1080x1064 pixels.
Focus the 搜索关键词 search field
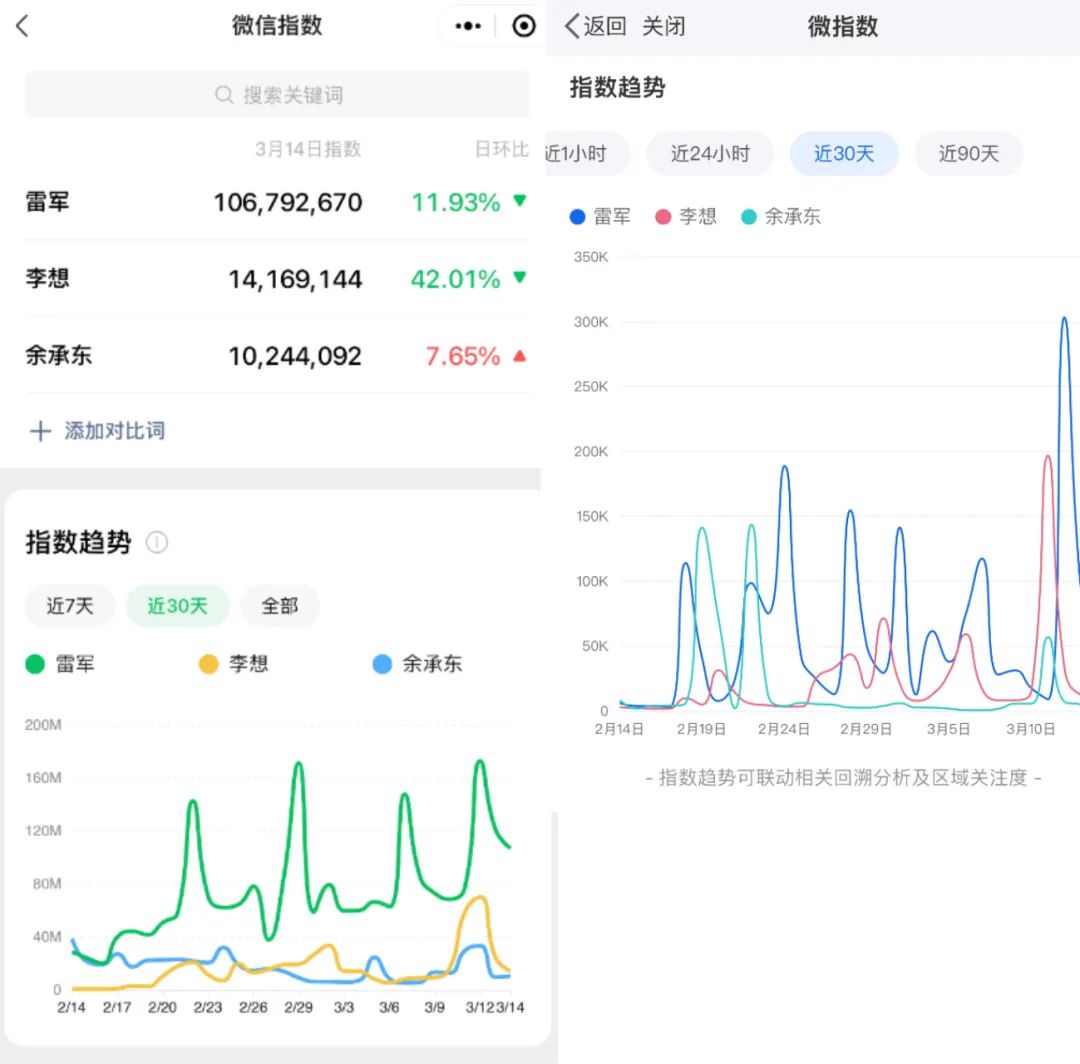[x=277, y=94]
